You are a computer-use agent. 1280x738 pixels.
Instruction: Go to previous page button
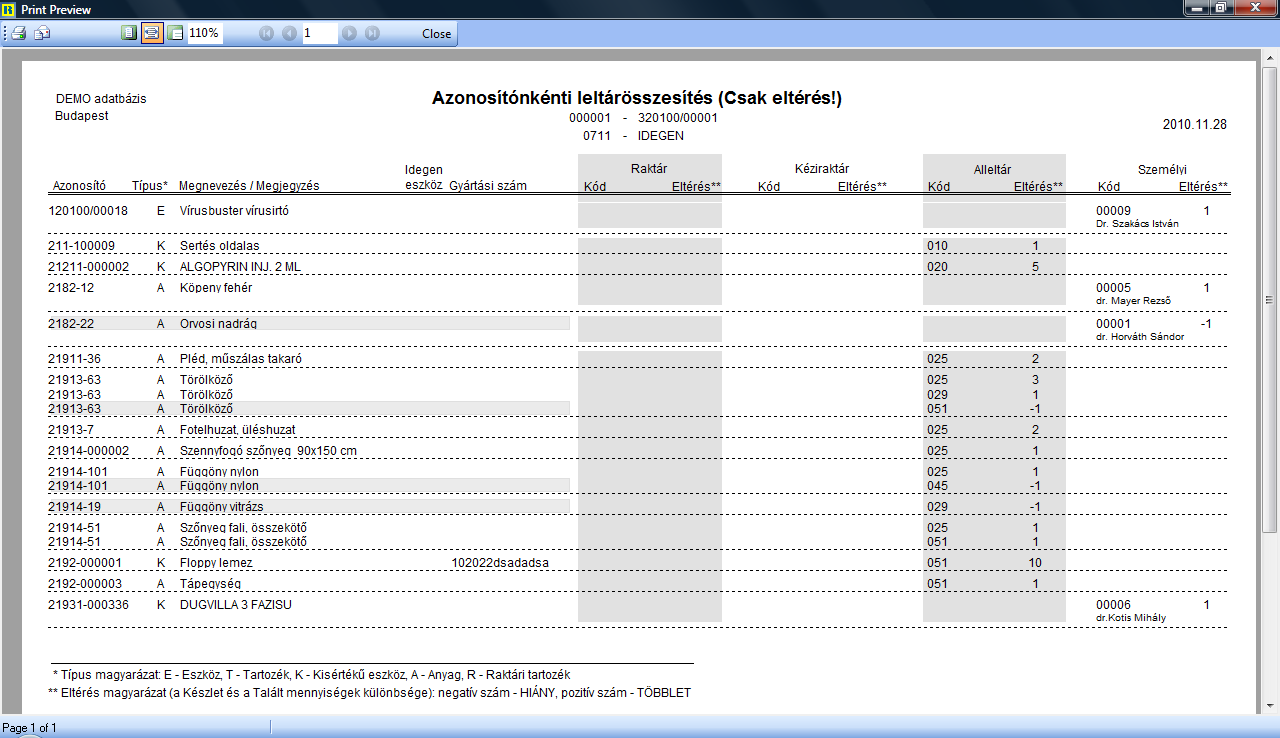(x=289, y=33)
